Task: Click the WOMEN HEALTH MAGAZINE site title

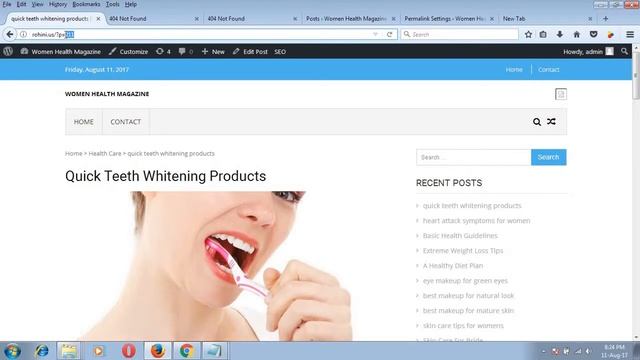Action: click(x=107, y=94)
